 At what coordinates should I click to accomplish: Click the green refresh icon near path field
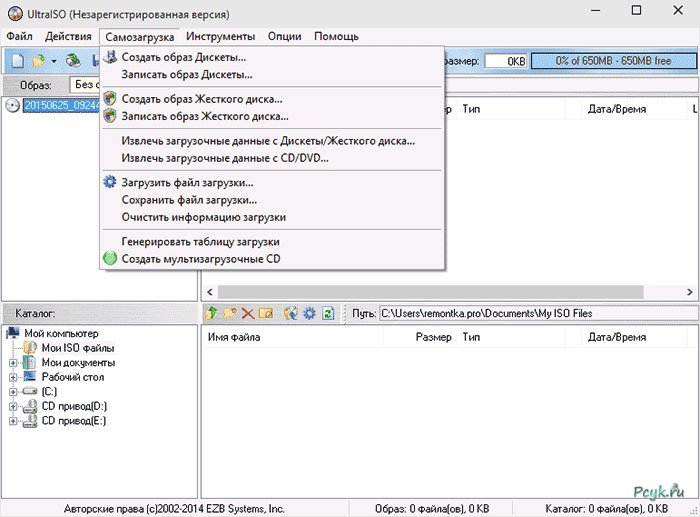click(326, 314)
